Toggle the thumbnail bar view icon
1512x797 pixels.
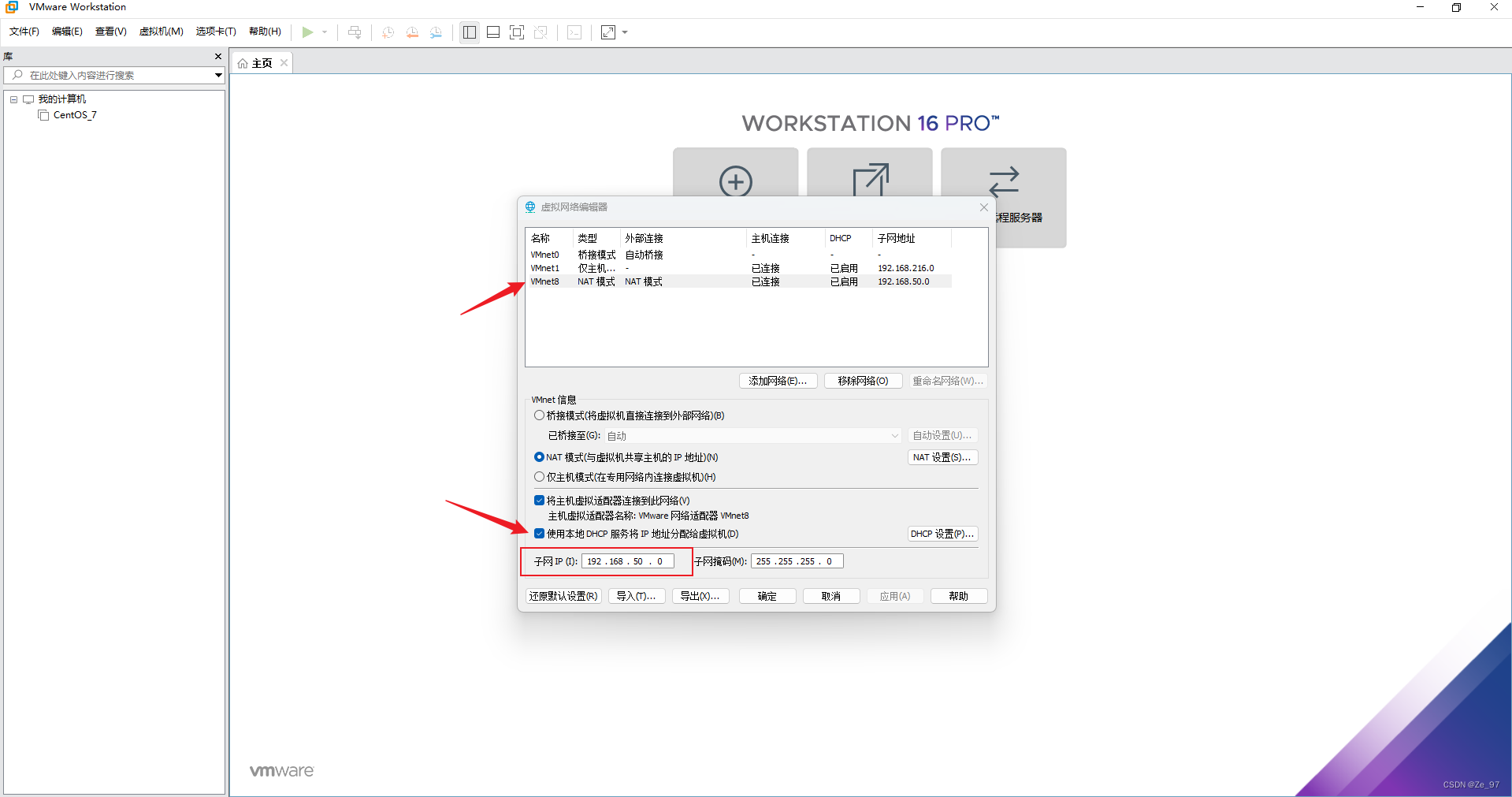493,32
